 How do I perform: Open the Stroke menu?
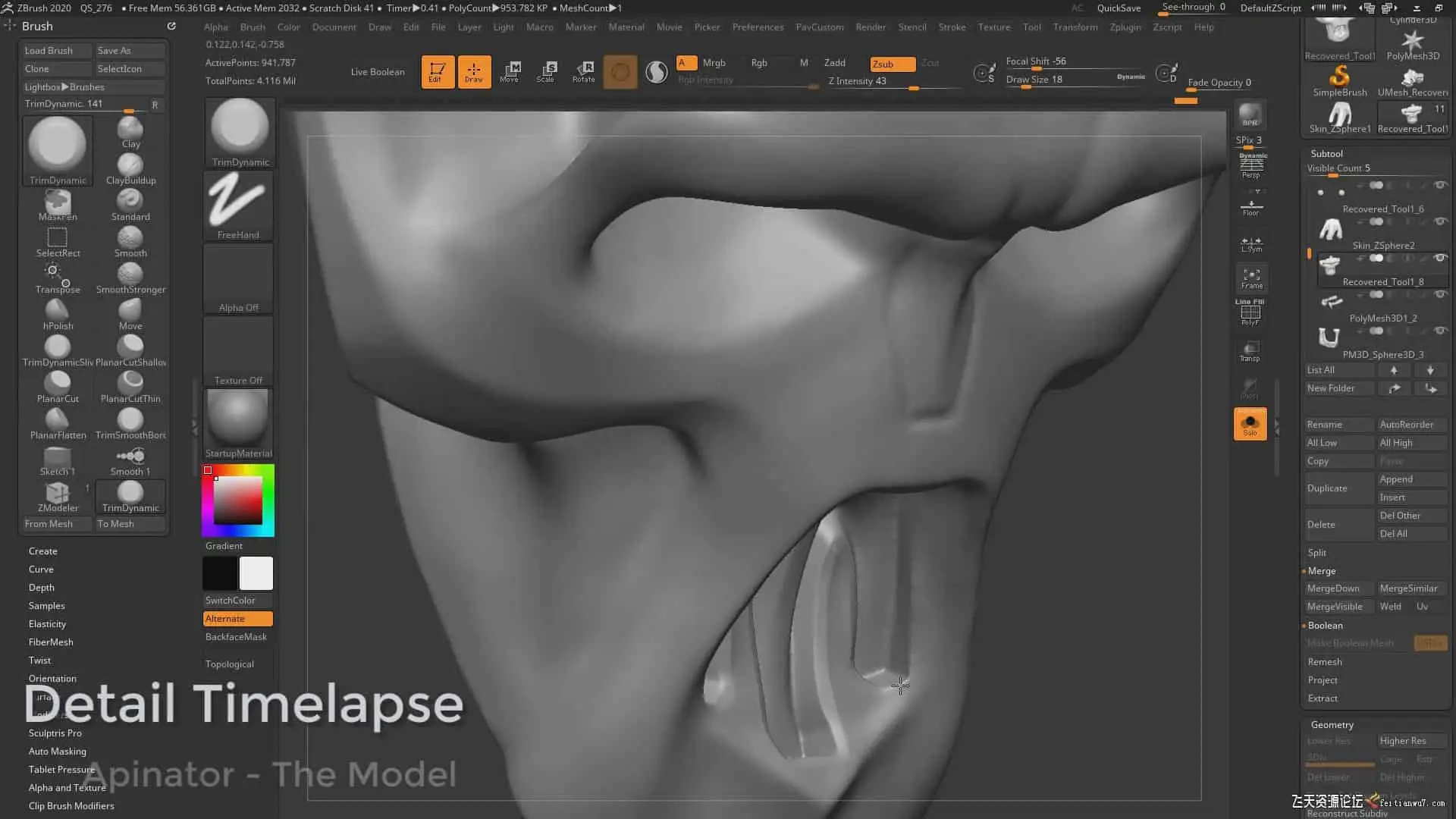pyautogui.click(x=952, y=27)
